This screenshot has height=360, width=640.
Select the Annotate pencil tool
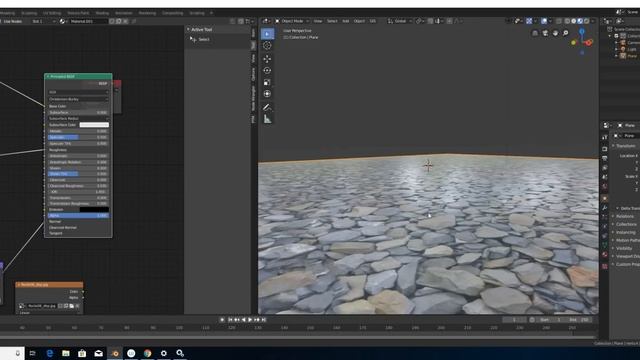pyautogui.click(x=267, y=107)
